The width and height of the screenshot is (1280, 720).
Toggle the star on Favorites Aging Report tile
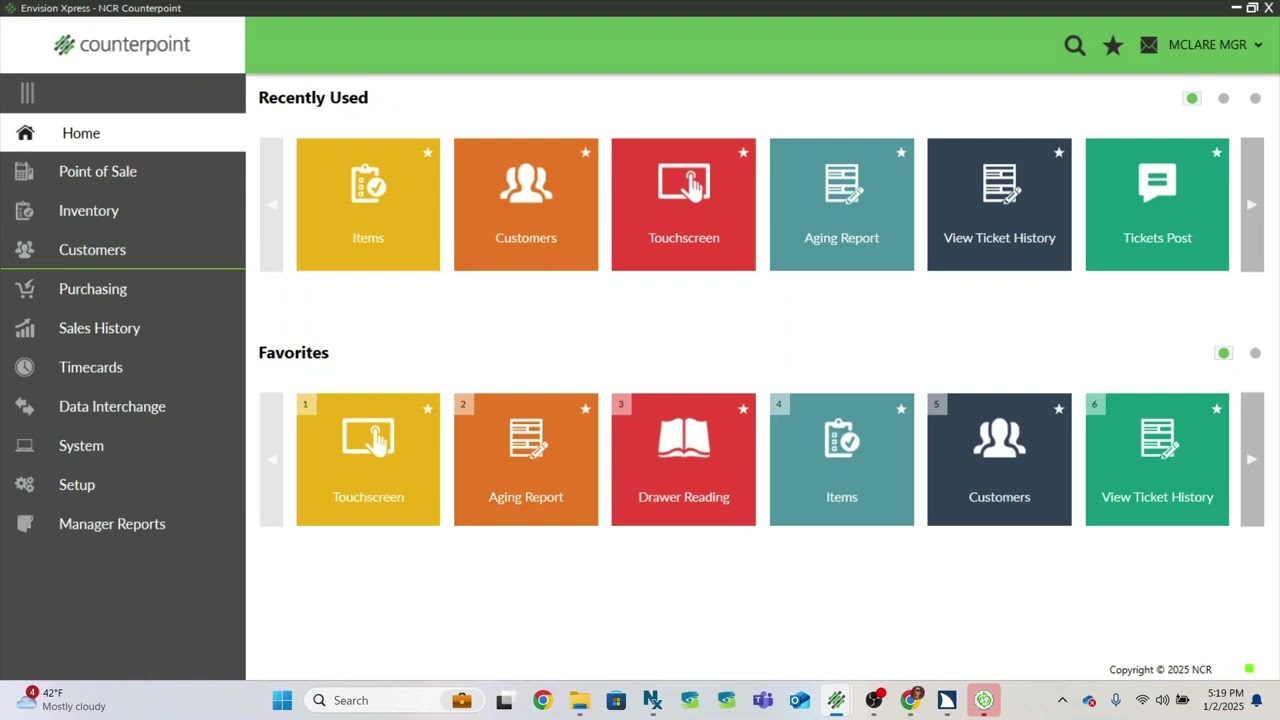coord(586,409)
